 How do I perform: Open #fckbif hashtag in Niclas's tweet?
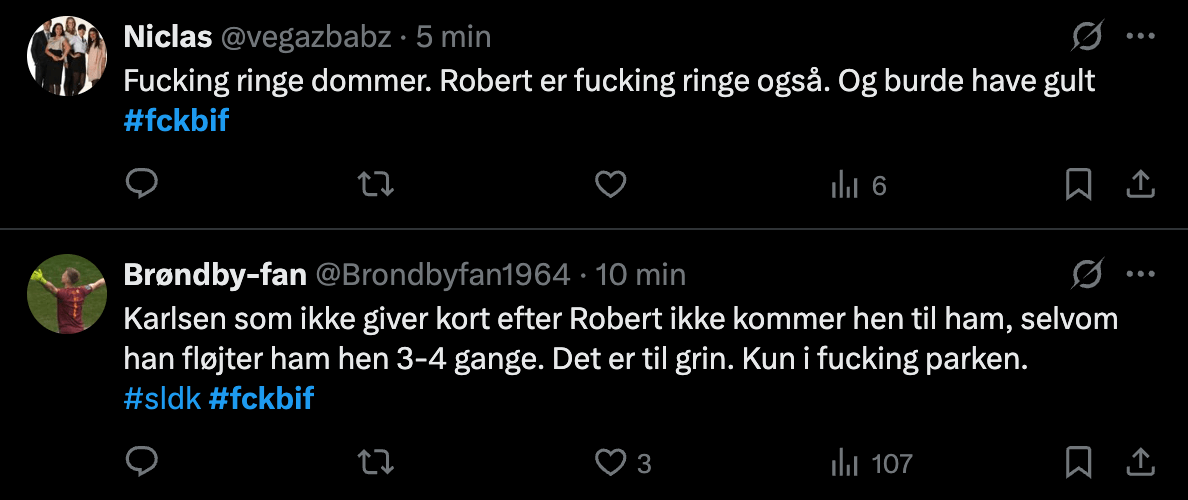point(176,124)
